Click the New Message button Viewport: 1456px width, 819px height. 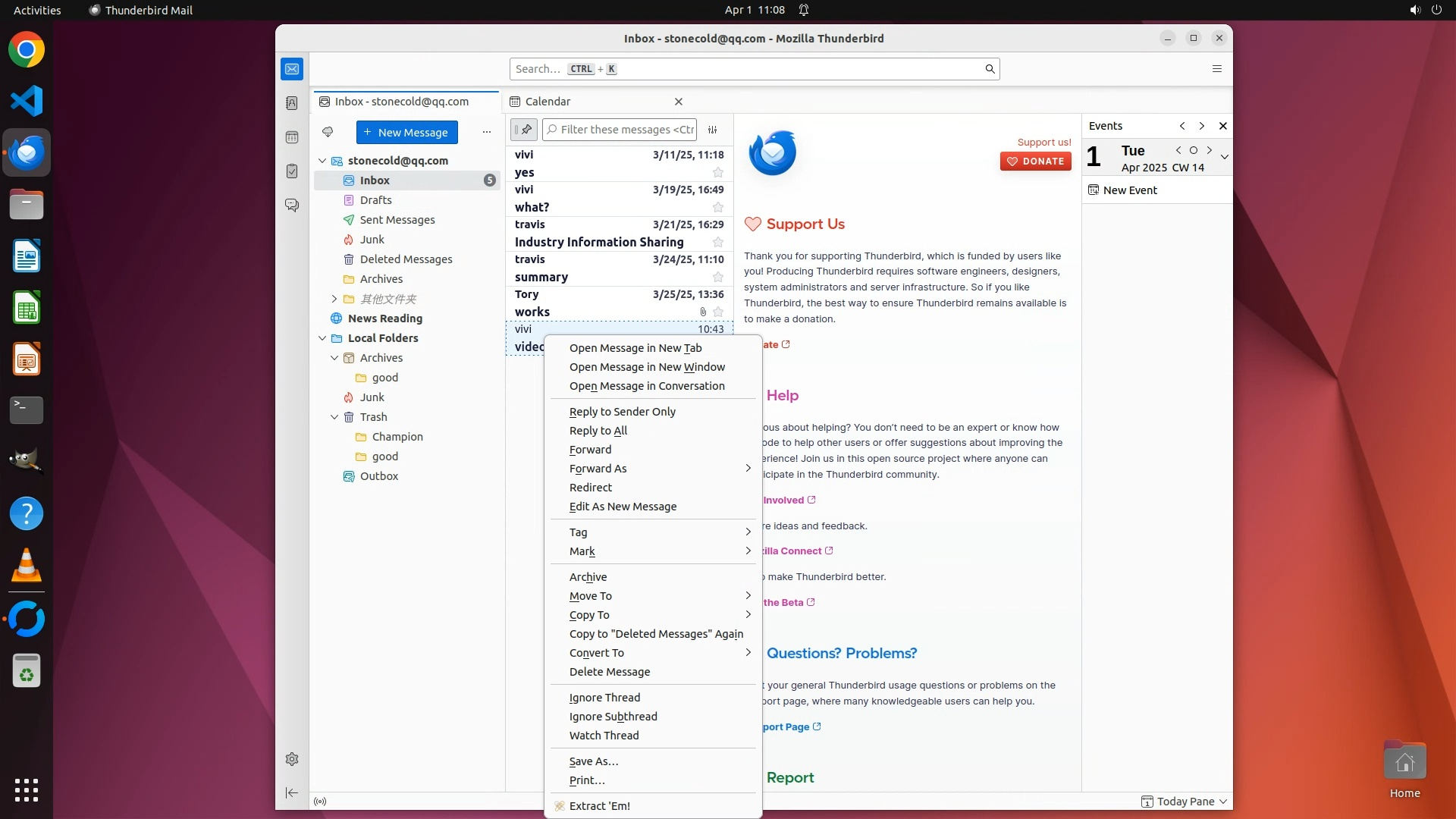point(406,132)
